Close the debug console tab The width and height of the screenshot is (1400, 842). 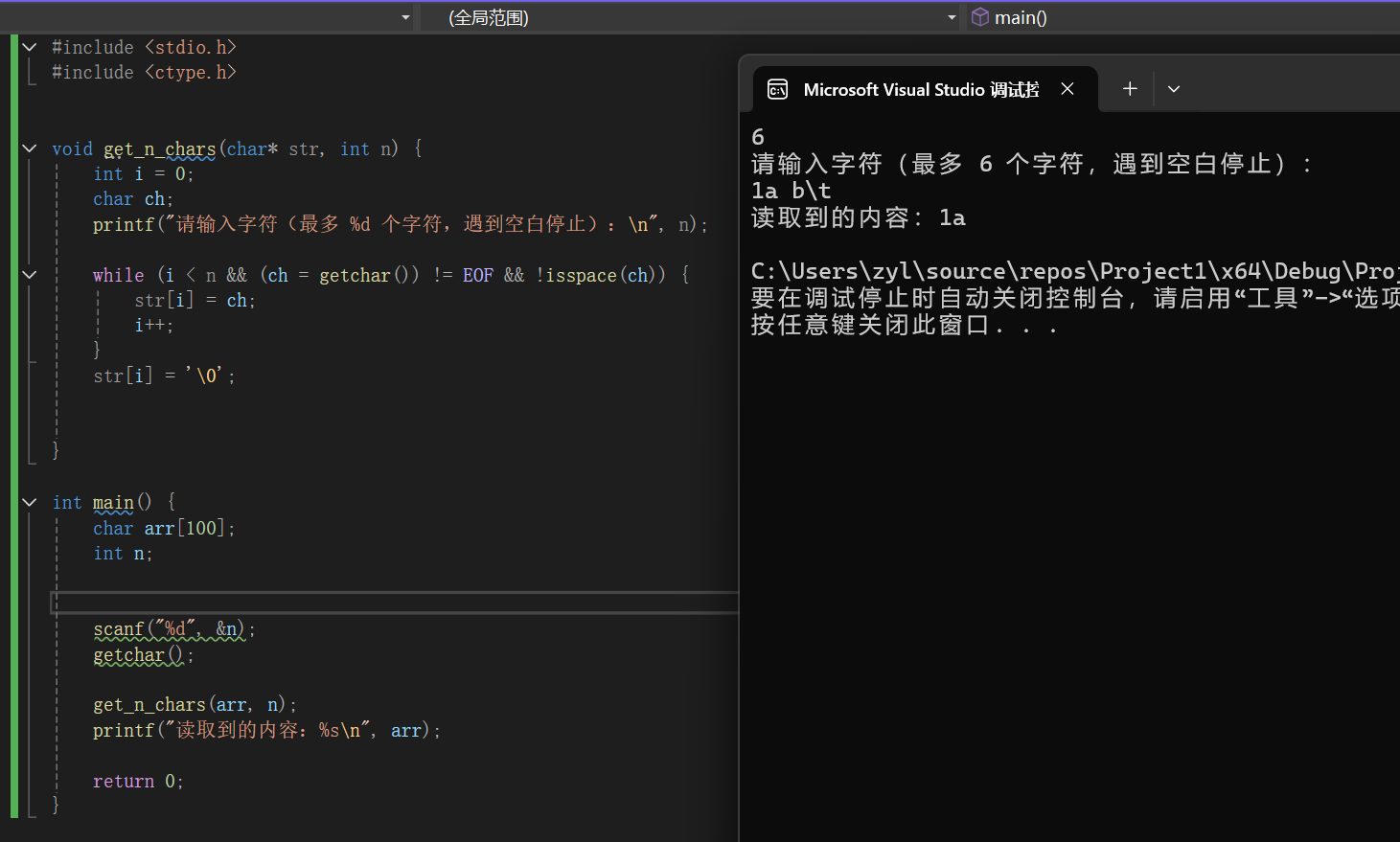click(x=1067, y=89)
